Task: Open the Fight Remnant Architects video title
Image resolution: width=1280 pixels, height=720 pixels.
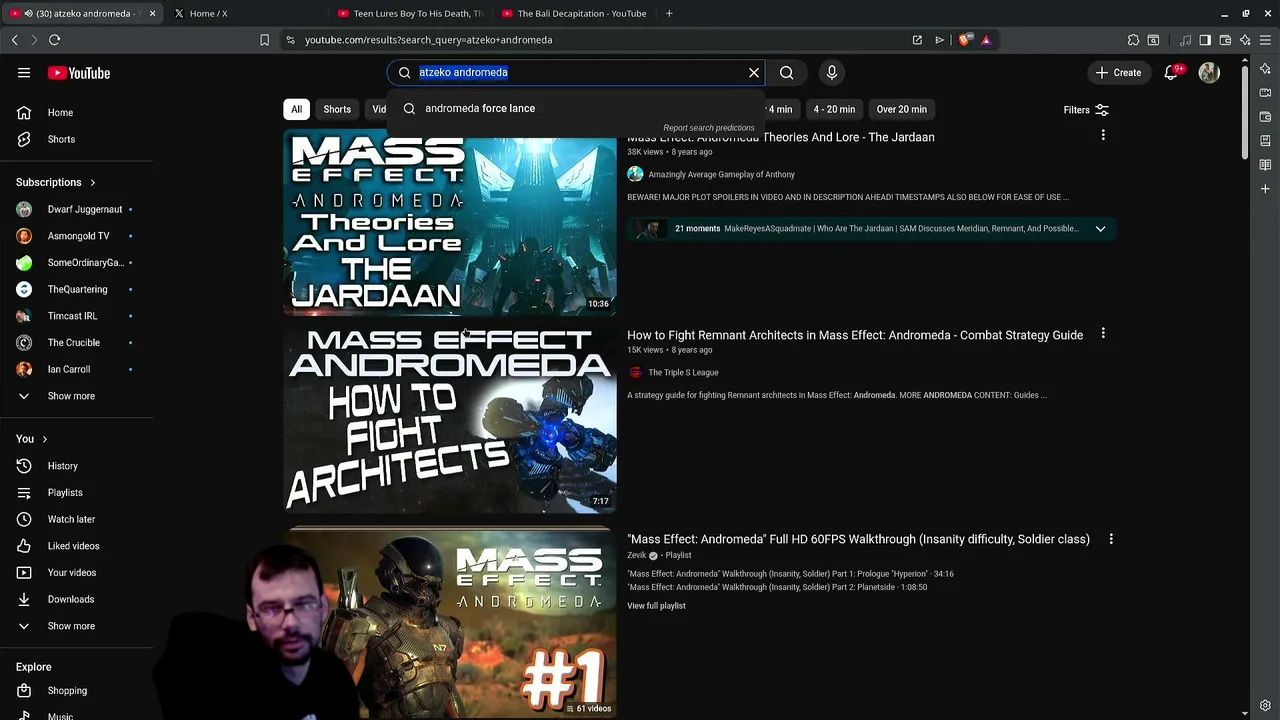Action: [855, 335]
